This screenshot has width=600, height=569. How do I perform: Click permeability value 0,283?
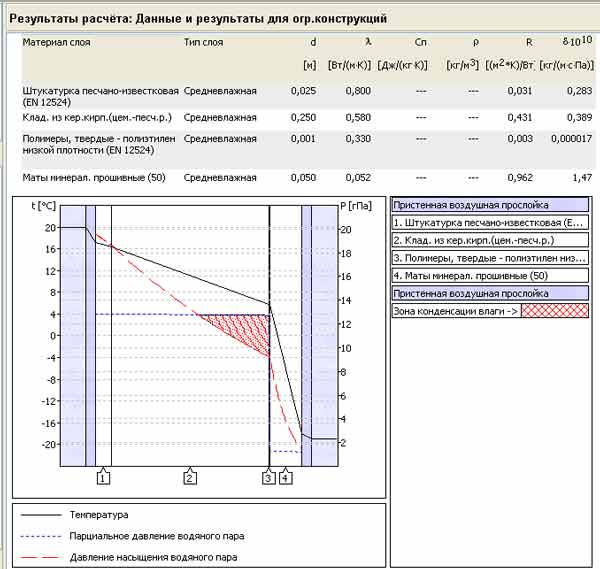pos(579,91)
